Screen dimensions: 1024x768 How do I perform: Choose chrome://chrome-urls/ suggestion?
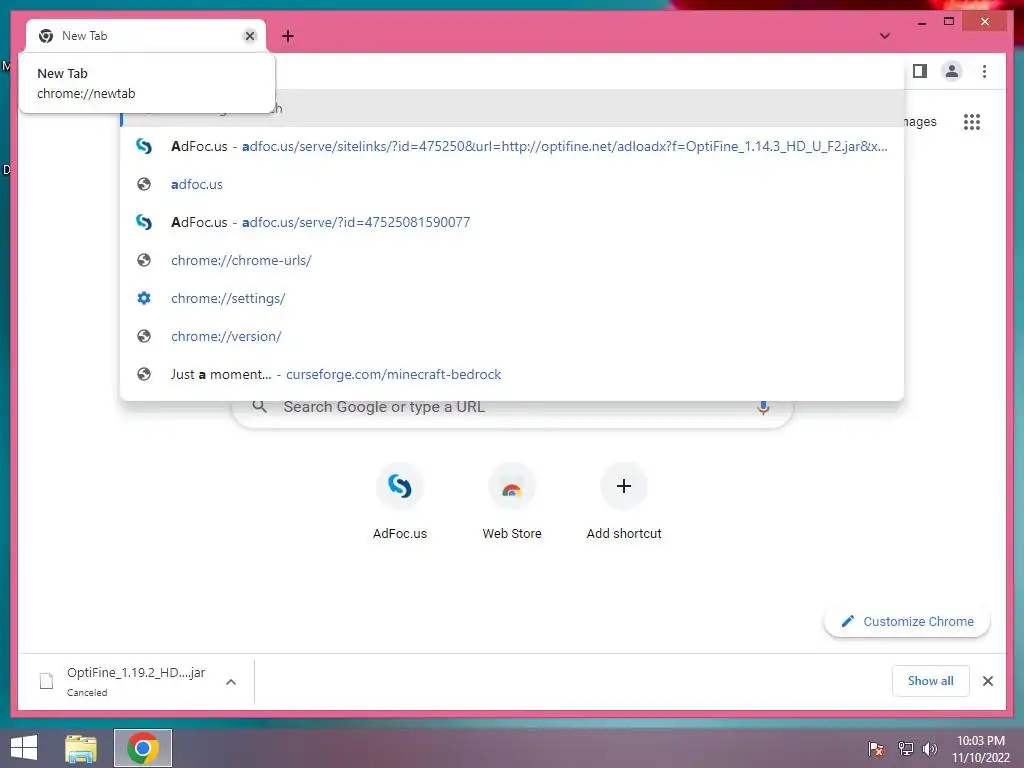click(512, 260)
